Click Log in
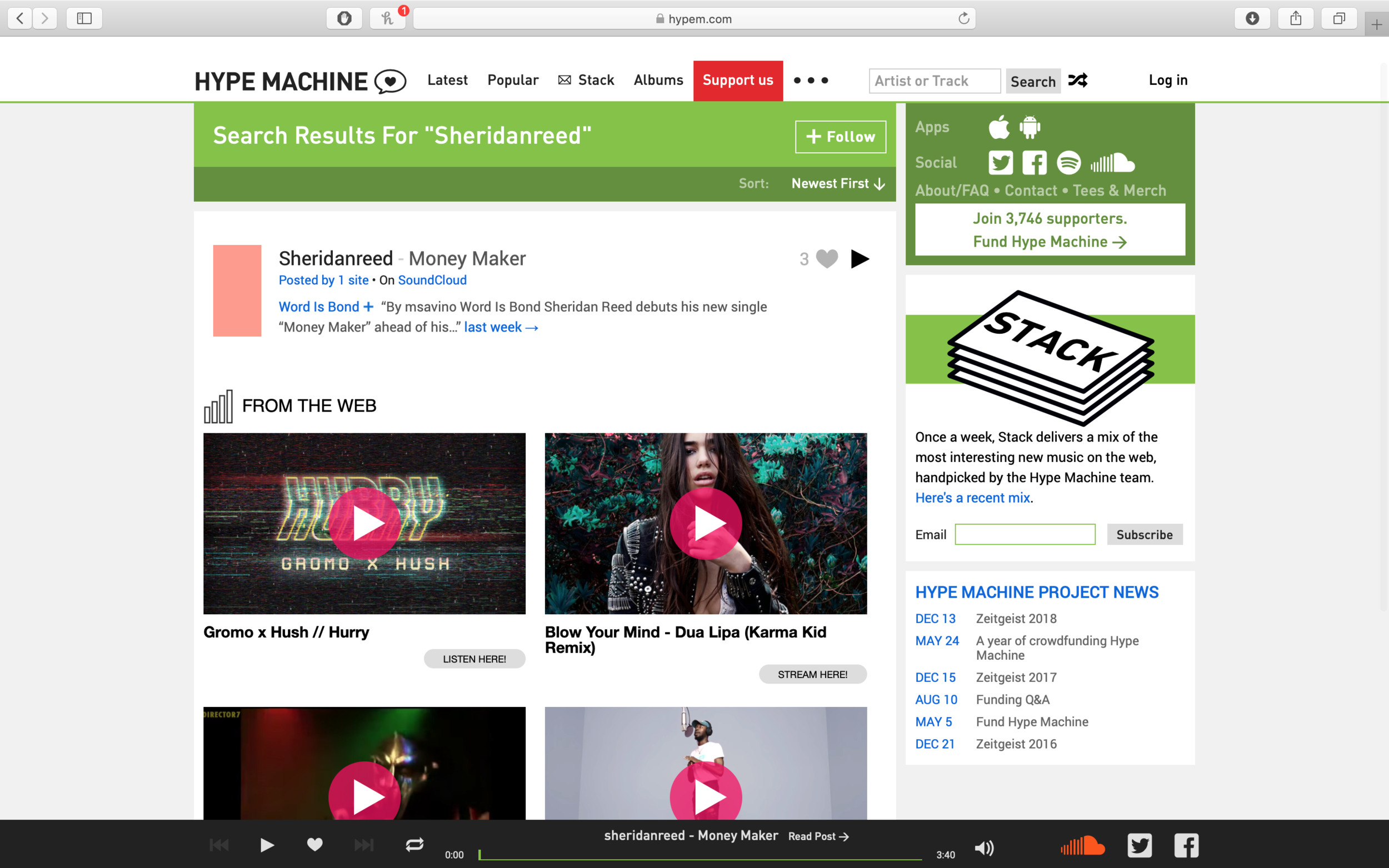The image size is (1389, 868). [x=1168, y=80]
